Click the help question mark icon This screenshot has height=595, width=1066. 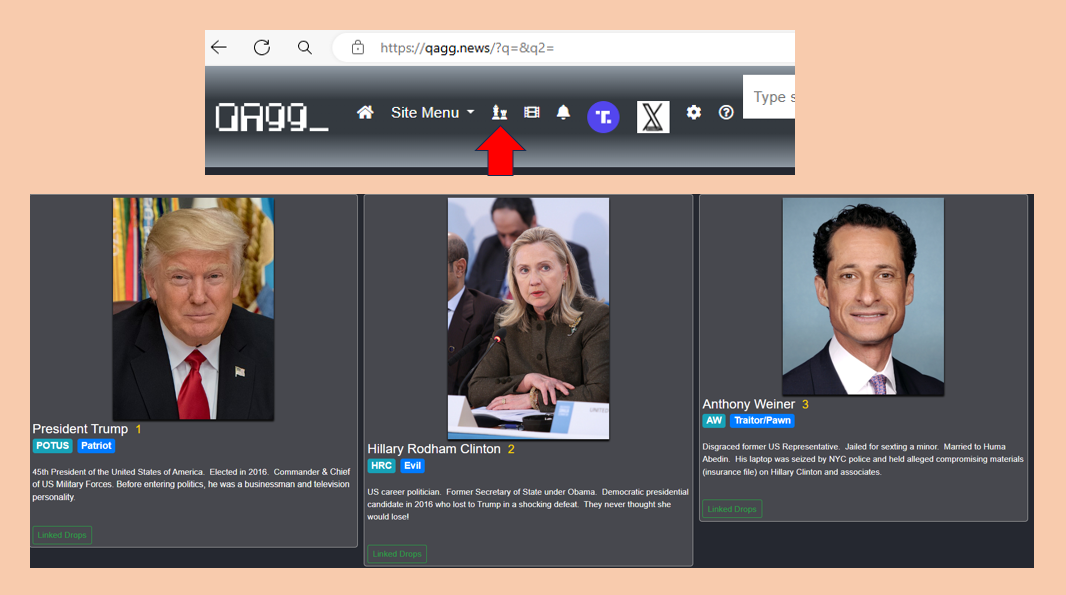tap(726, 112)
